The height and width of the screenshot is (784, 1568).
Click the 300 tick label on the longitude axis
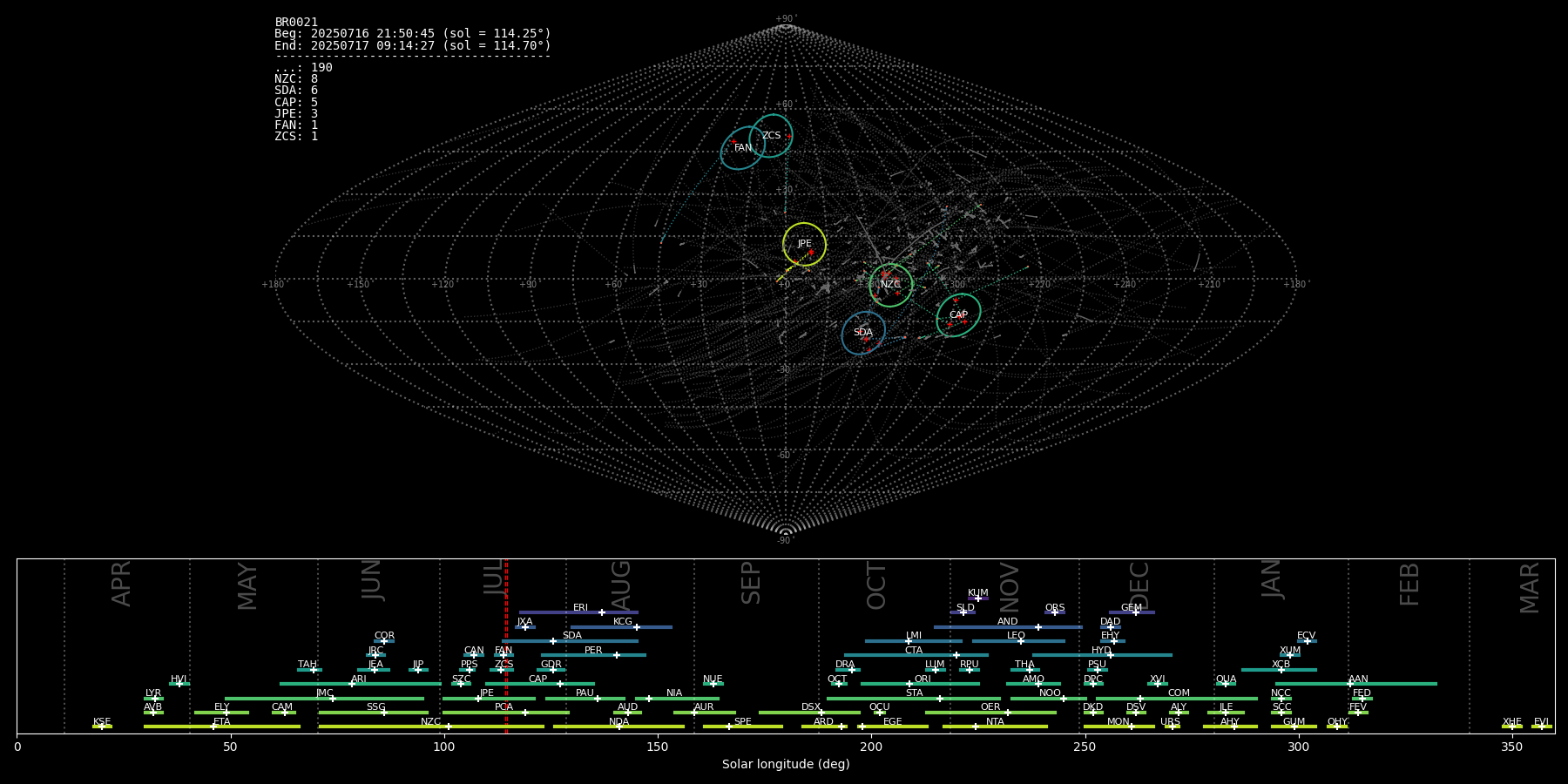click(x=1298, y=747)
